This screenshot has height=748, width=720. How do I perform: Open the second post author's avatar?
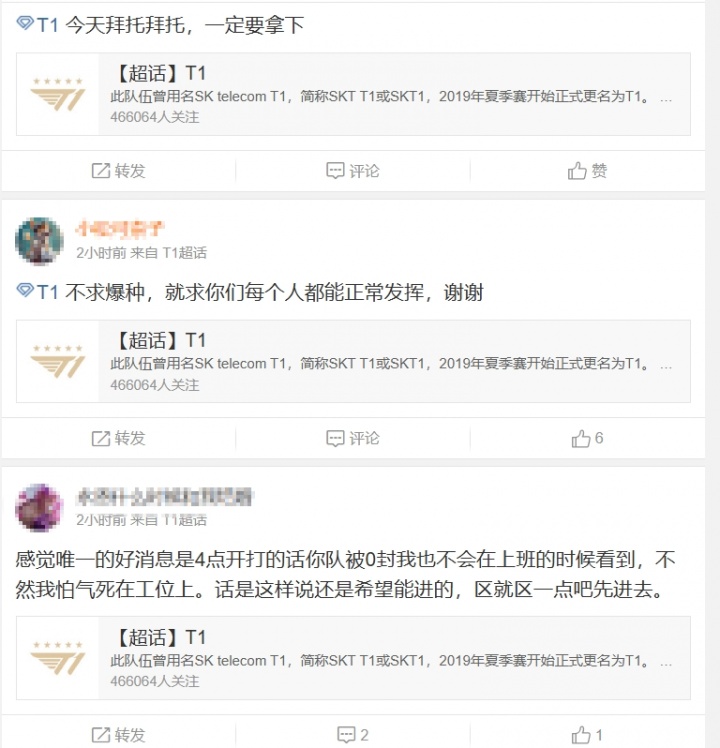[39, 241]
